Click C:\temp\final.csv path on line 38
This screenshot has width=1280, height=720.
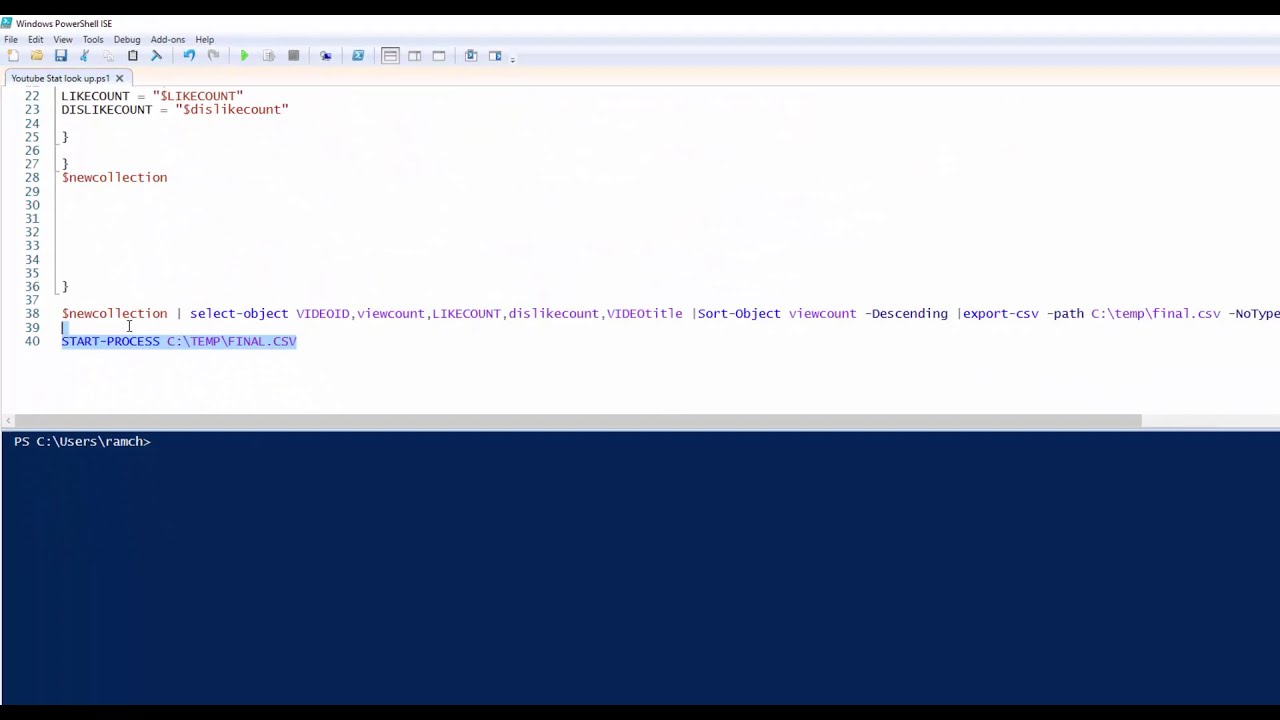tap(1156, 313)
